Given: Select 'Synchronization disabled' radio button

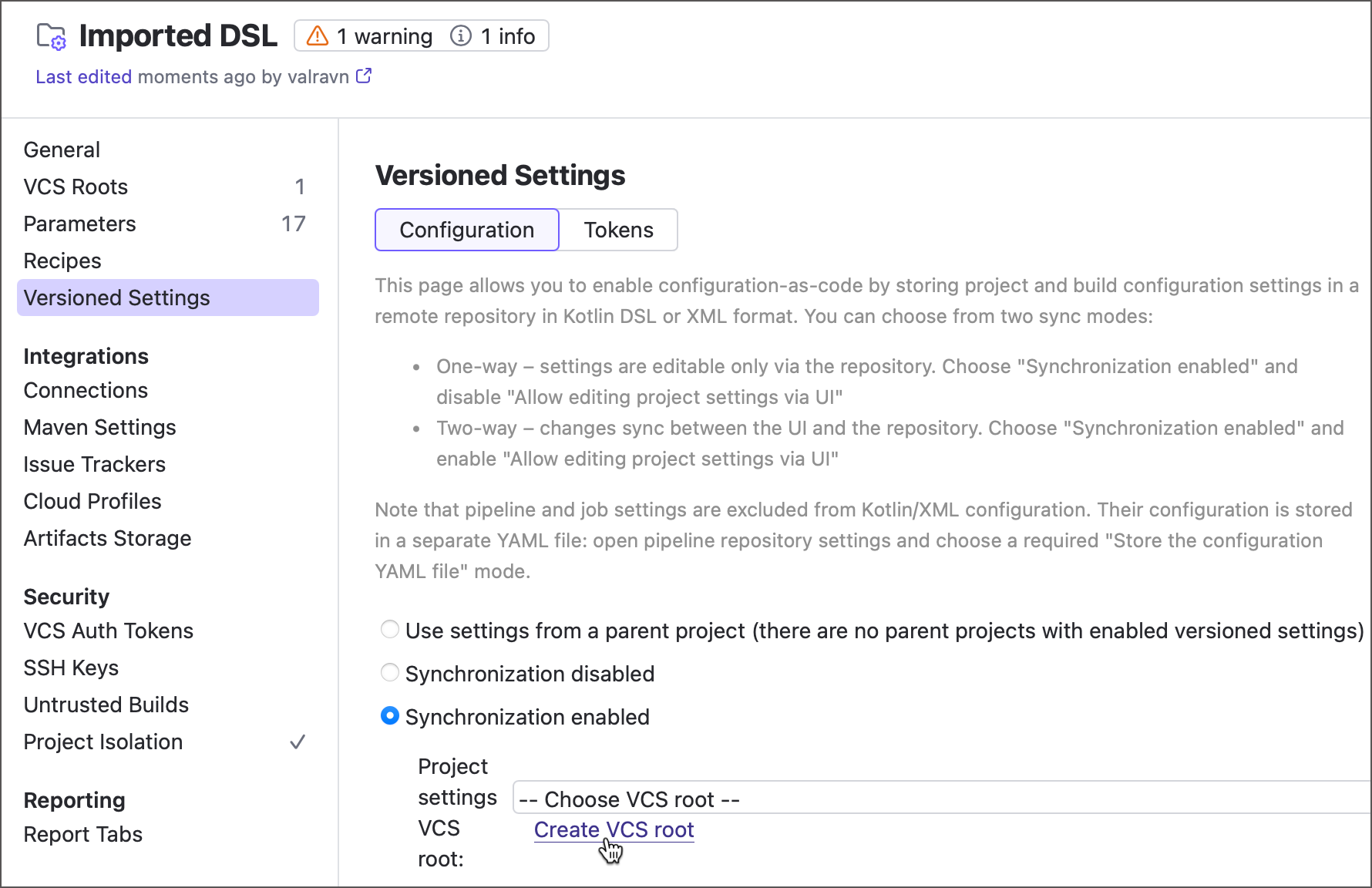Looking at the screenshot, I should [x=391, y=673].
